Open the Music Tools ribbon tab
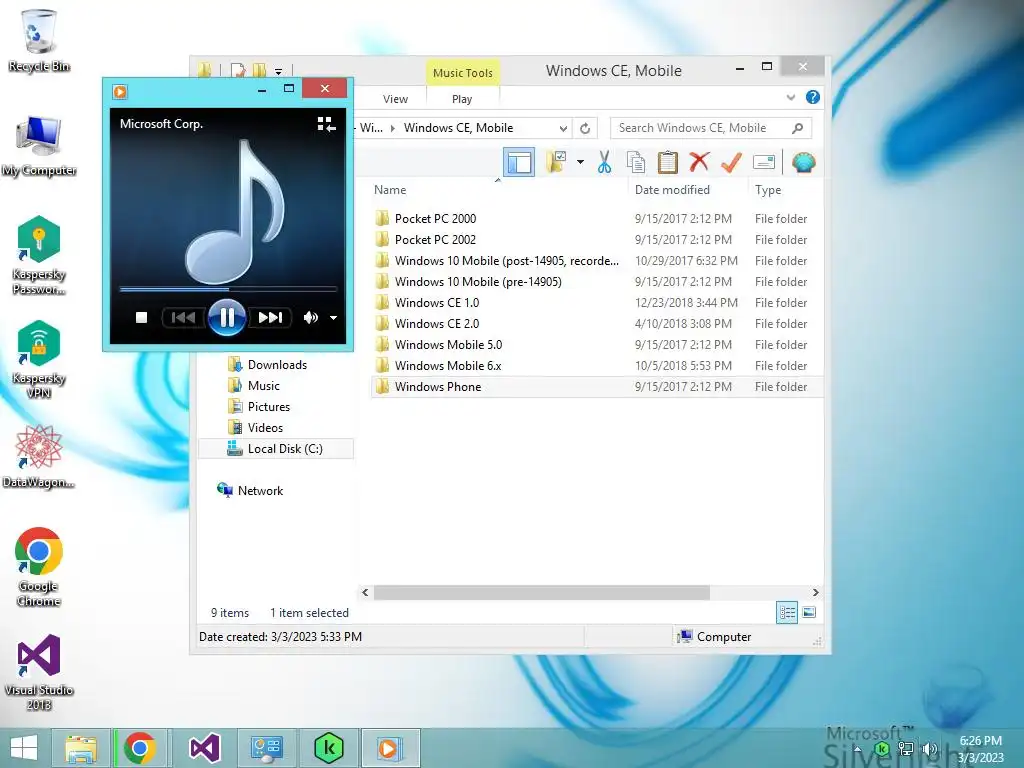Image resolution: width=1024 pixels, height=768 pixels. point(462,72)
